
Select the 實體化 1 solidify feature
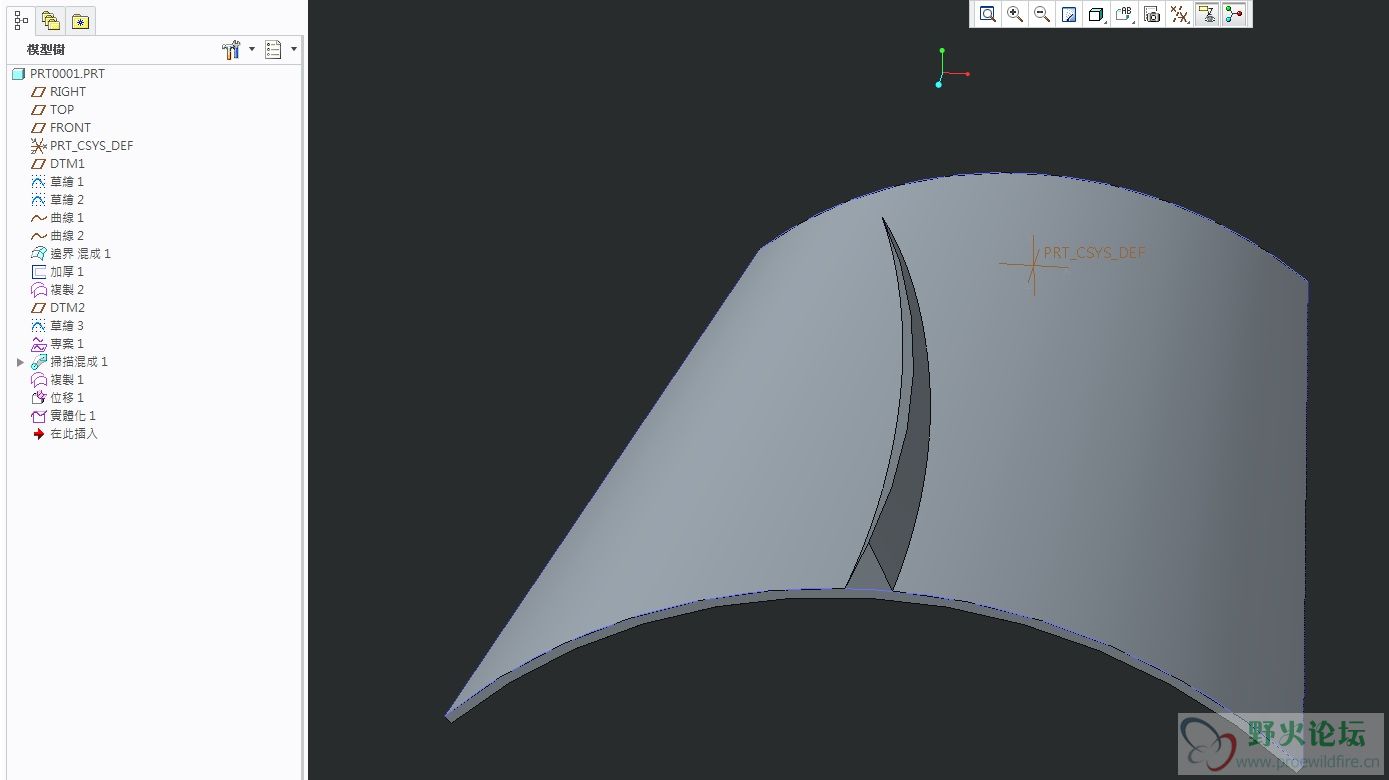tap(64, 416)
